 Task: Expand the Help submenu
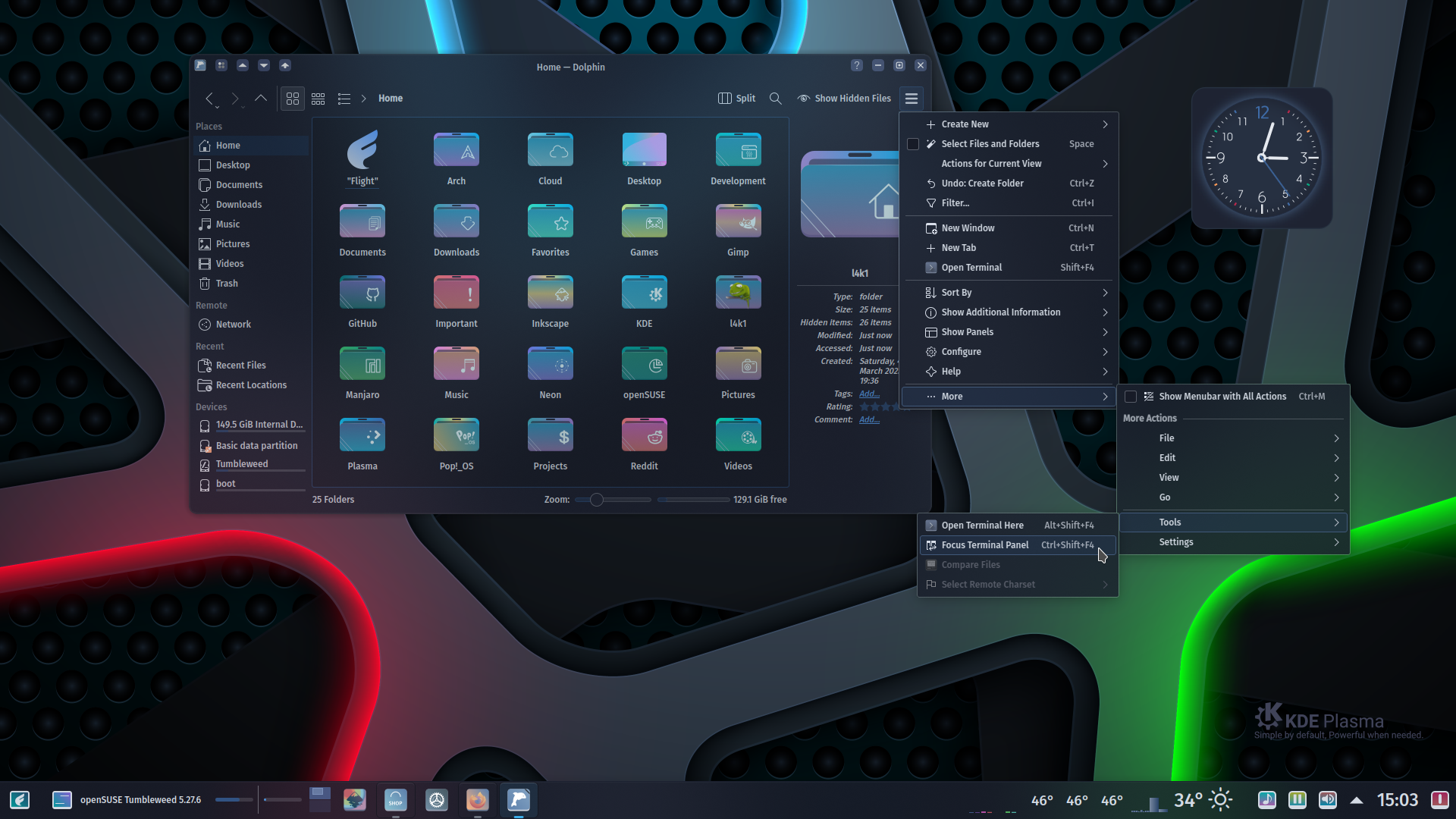1009,372
